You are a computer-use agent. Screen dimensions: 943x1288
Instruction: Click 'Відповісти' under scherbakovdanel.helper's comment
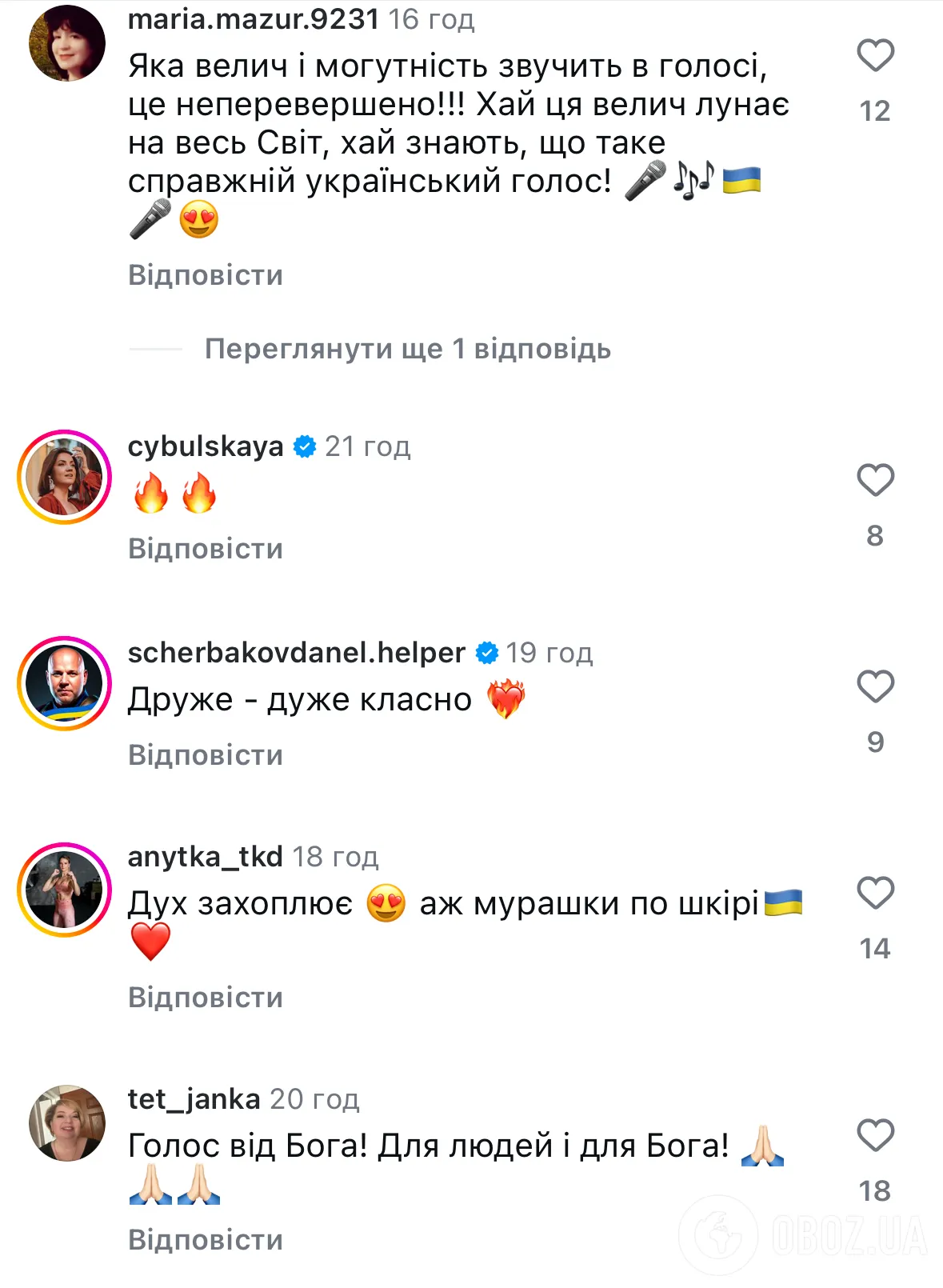point(206,755)
